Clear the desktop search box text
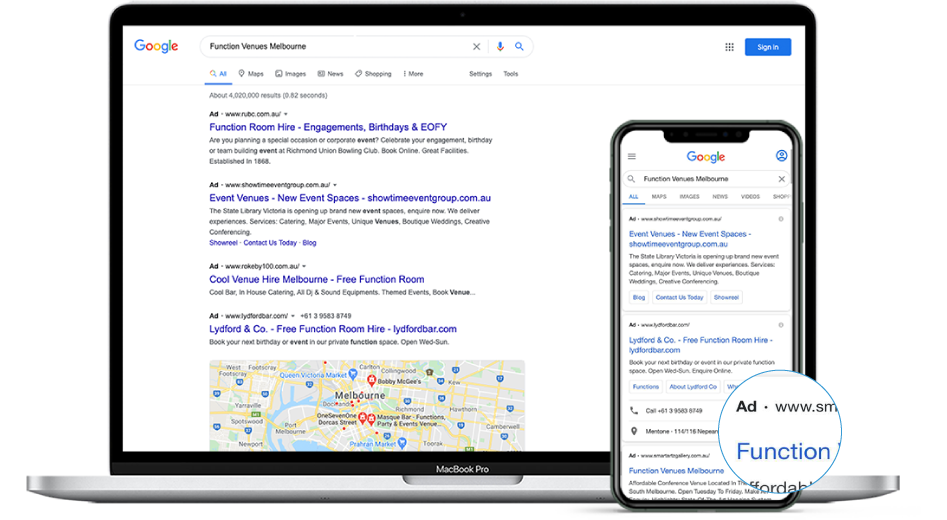This screenshot has width=947, height=520. (476, 47)
